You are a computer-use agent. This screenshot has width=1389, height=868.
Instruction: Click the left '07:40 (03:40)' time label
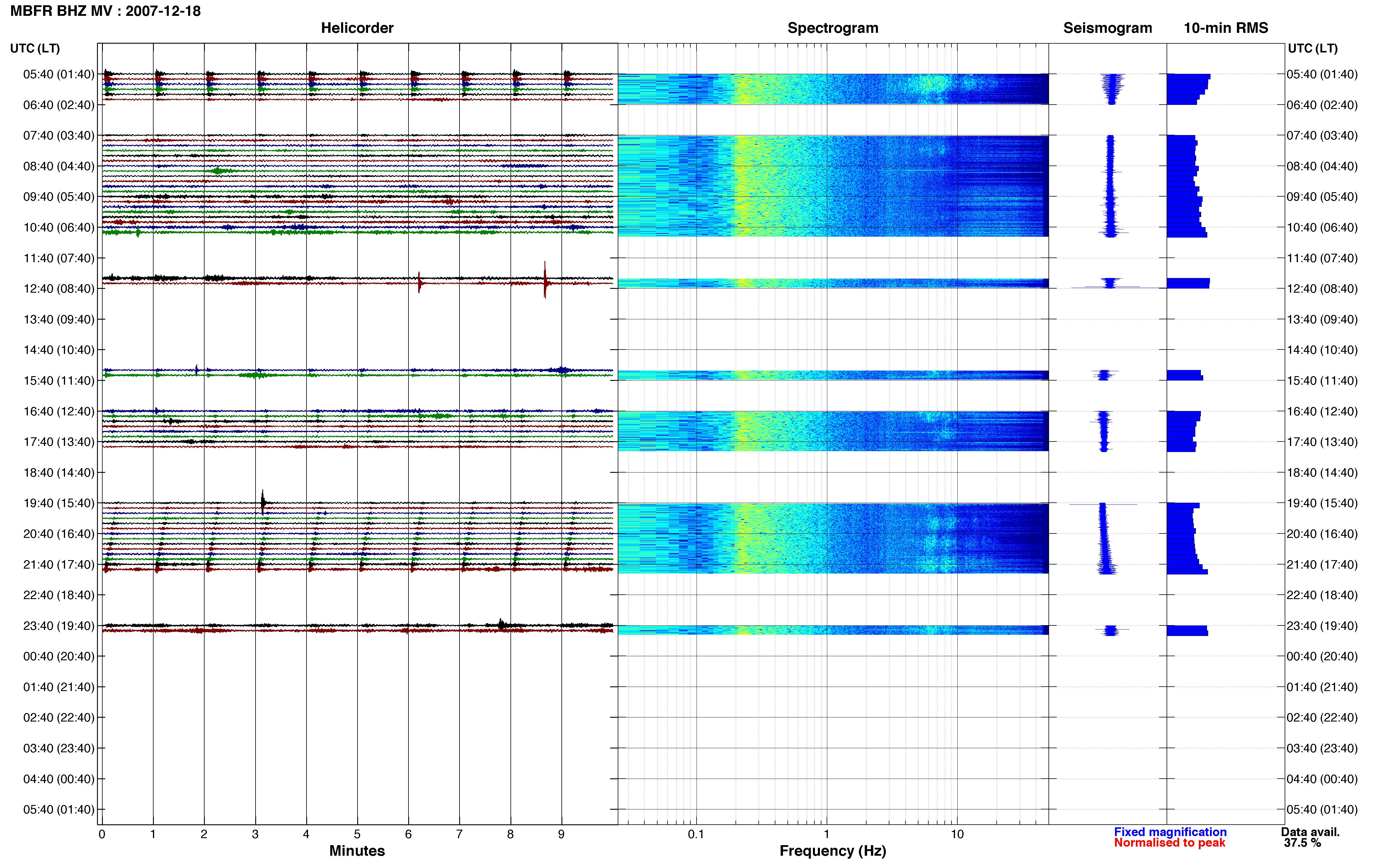[59, 135]
